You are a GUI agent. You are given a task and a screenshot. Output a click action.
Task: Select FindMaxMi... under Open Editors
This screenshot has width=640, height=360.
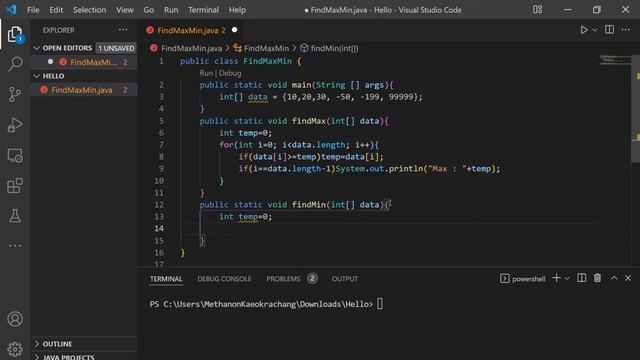[93, 62]
